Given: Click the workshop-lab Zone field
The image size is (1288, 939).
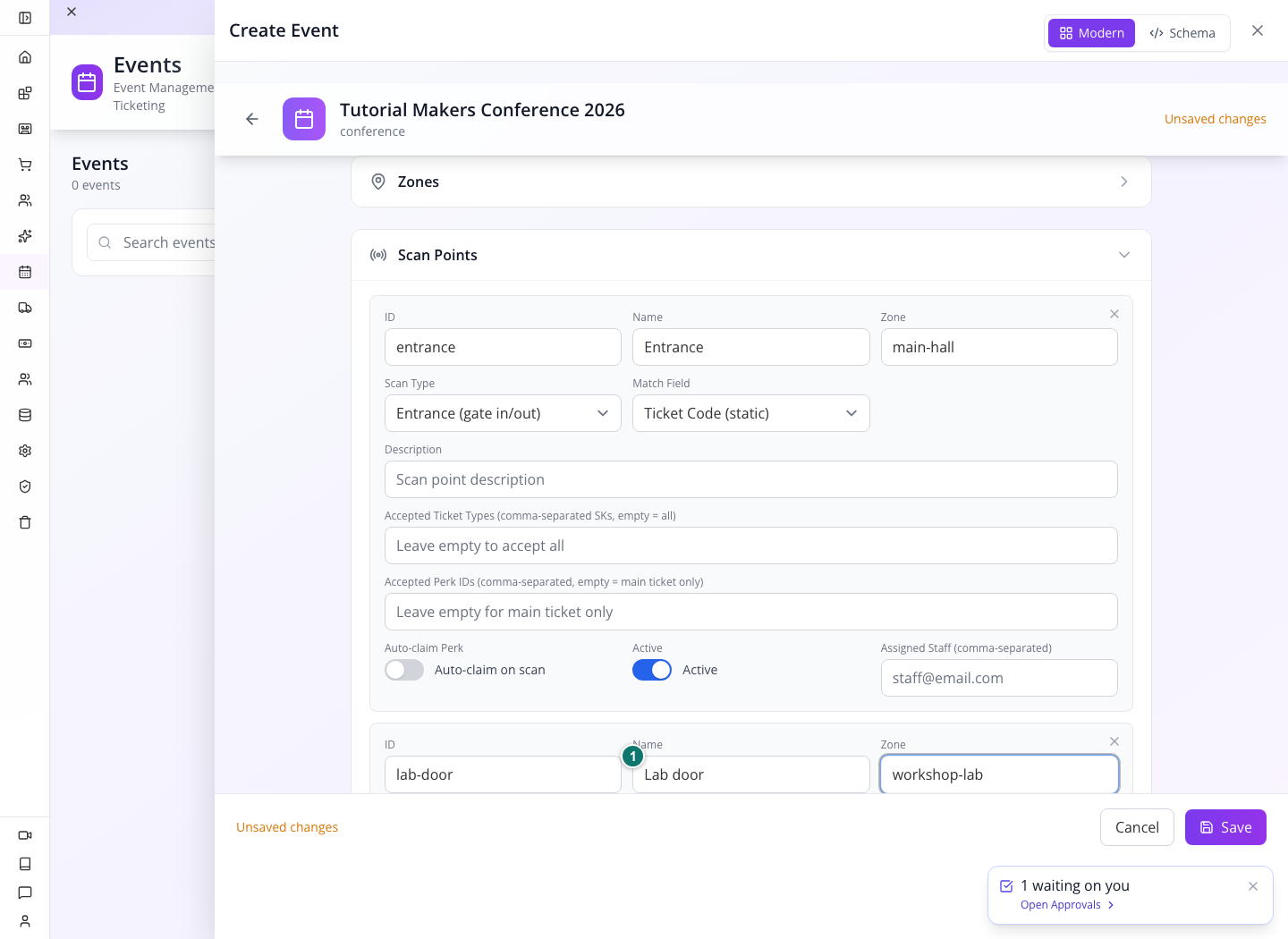Looking at the screenshot, I should click(x=999, y=774).
